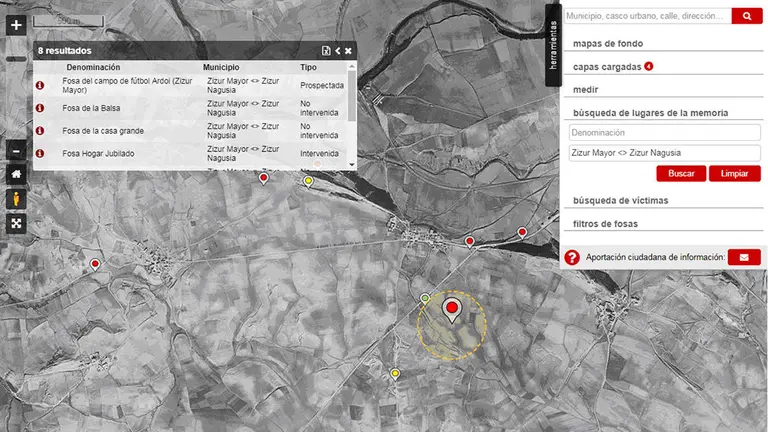Expand the capas cargadas section
Image resolution: width=768 pixels, height=432 pixels.
click(606, 67)
